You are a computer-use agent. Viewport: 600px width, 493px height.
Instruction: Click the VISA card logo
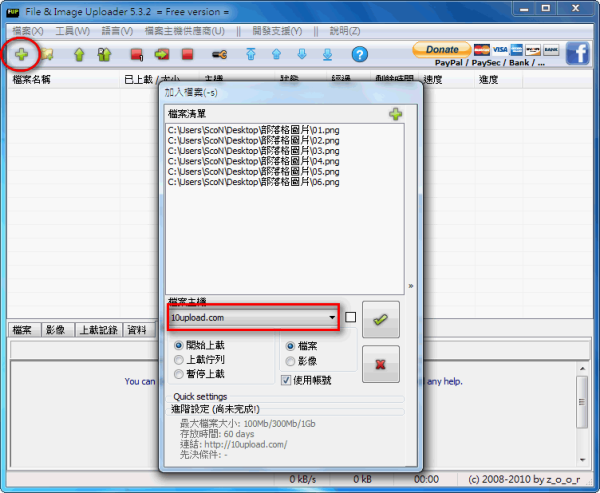(499, 50)
